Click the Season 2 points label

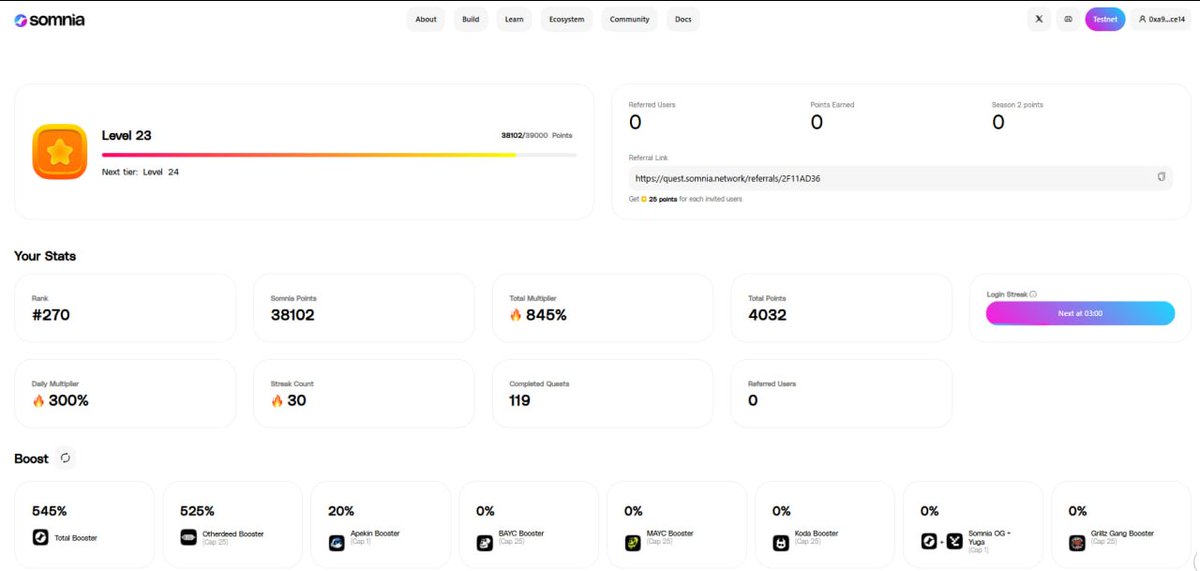[1017, 105]
